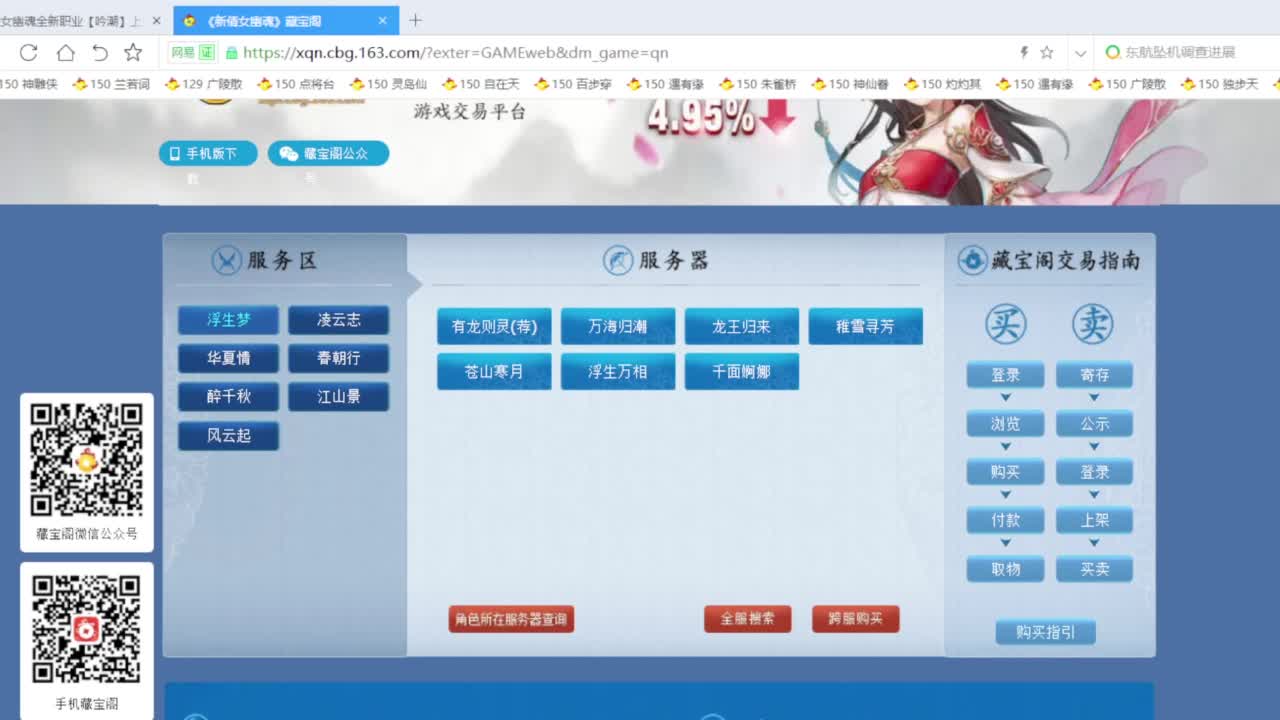This screenshot has width=1280, height=720.
Task: Open bookmark 150 神仙眷
Action: (850, 84)
